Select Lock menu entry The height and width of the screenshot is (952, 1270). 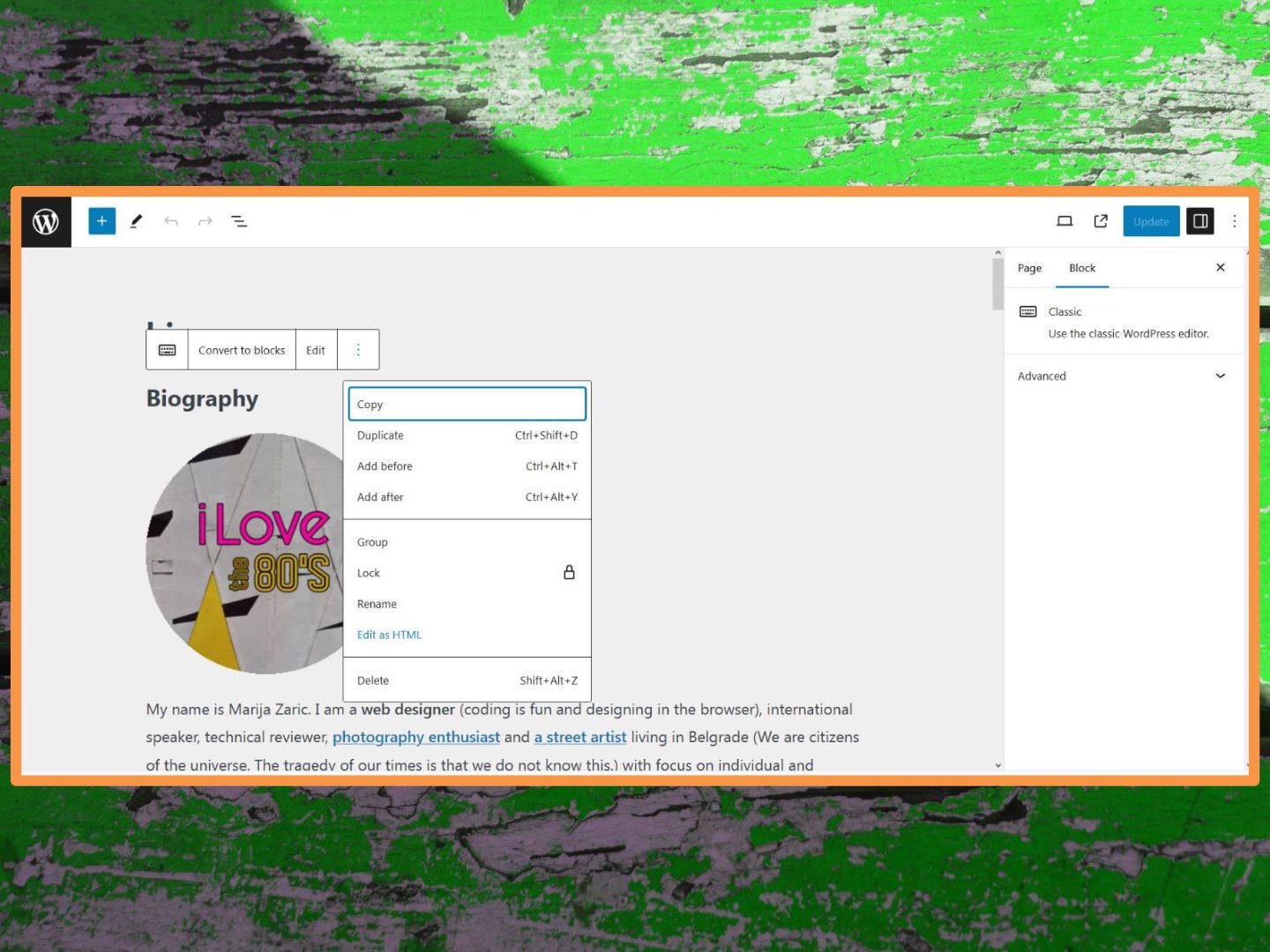tap(467, 573)
